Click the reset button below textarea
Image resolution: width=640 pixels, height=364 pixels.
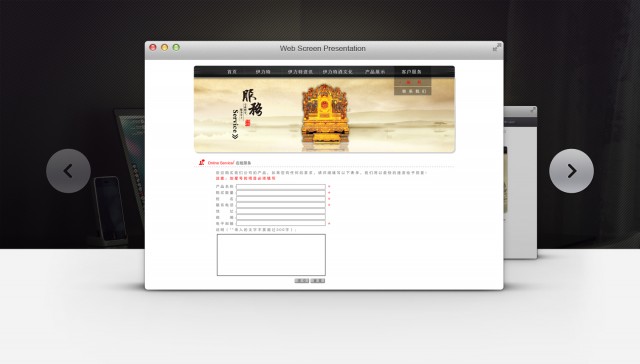coord(318,281)
